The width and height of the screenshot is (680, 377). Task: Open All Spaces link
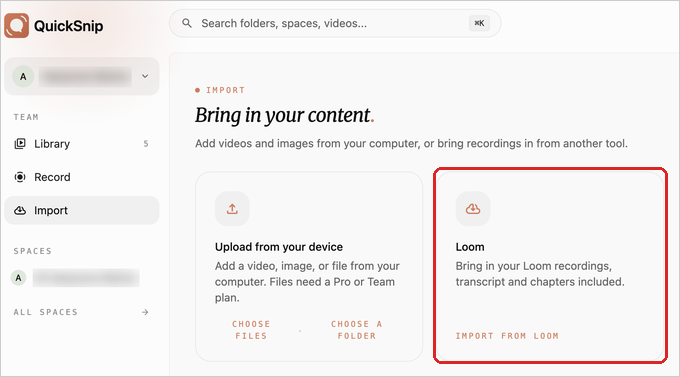82,312
